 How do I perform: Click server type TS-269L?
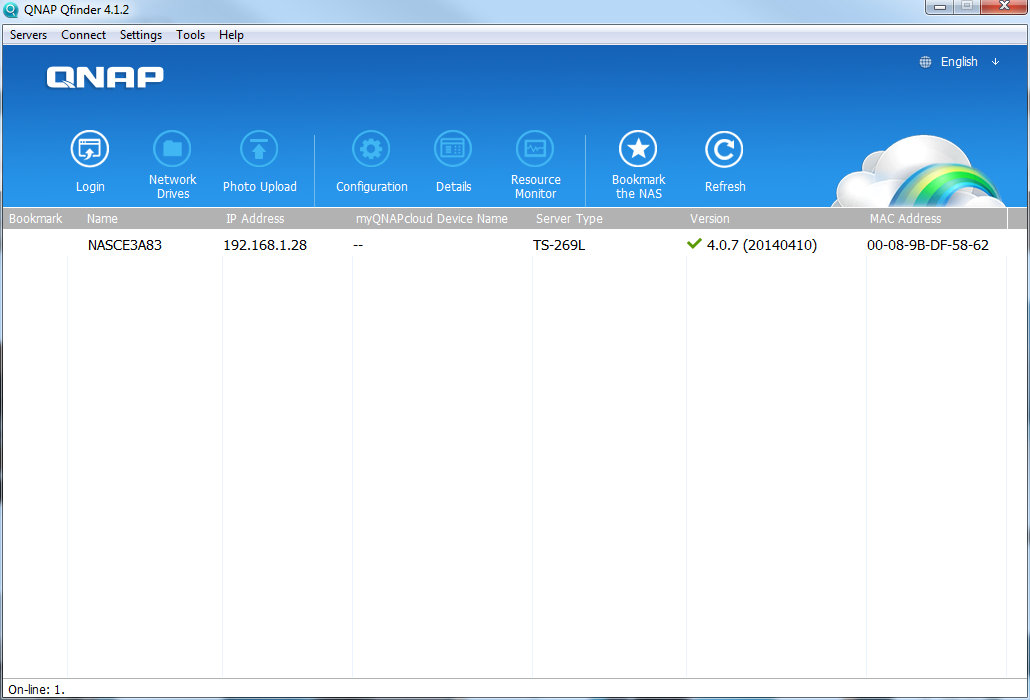tap(559, 245)
